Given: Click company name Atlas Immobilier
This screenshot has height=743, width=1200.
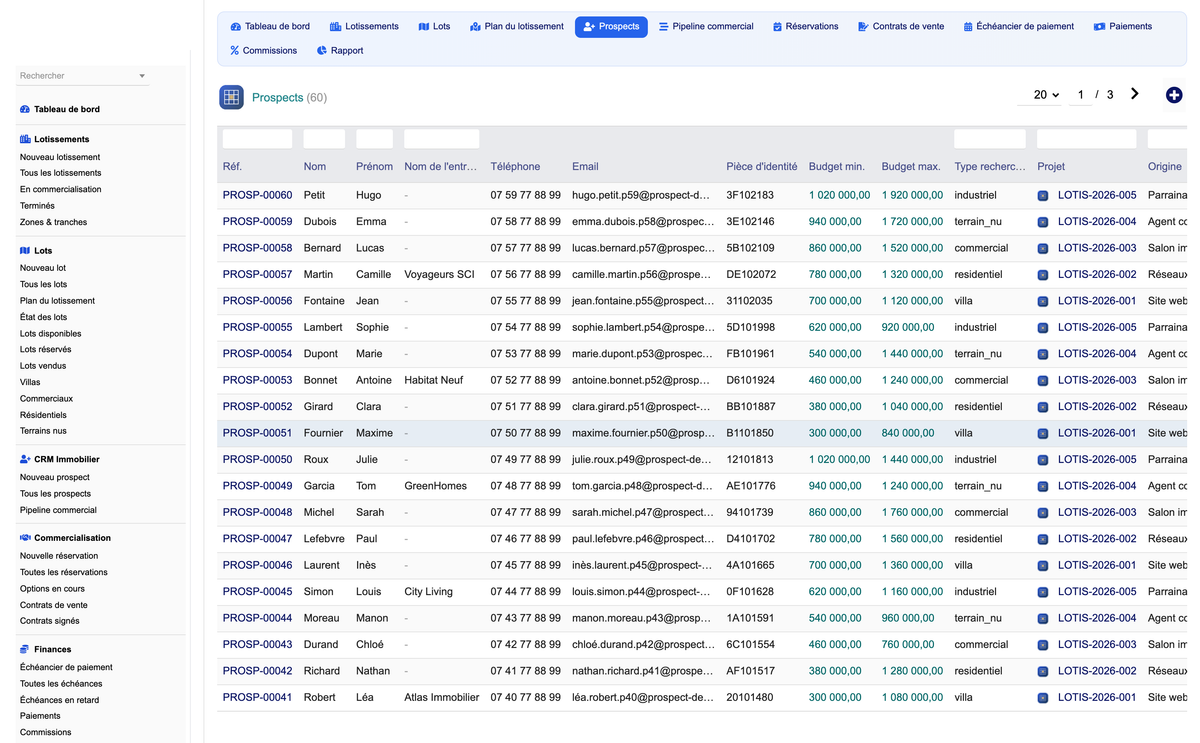Looking at the screenshot, I should [x=442, y=697].
